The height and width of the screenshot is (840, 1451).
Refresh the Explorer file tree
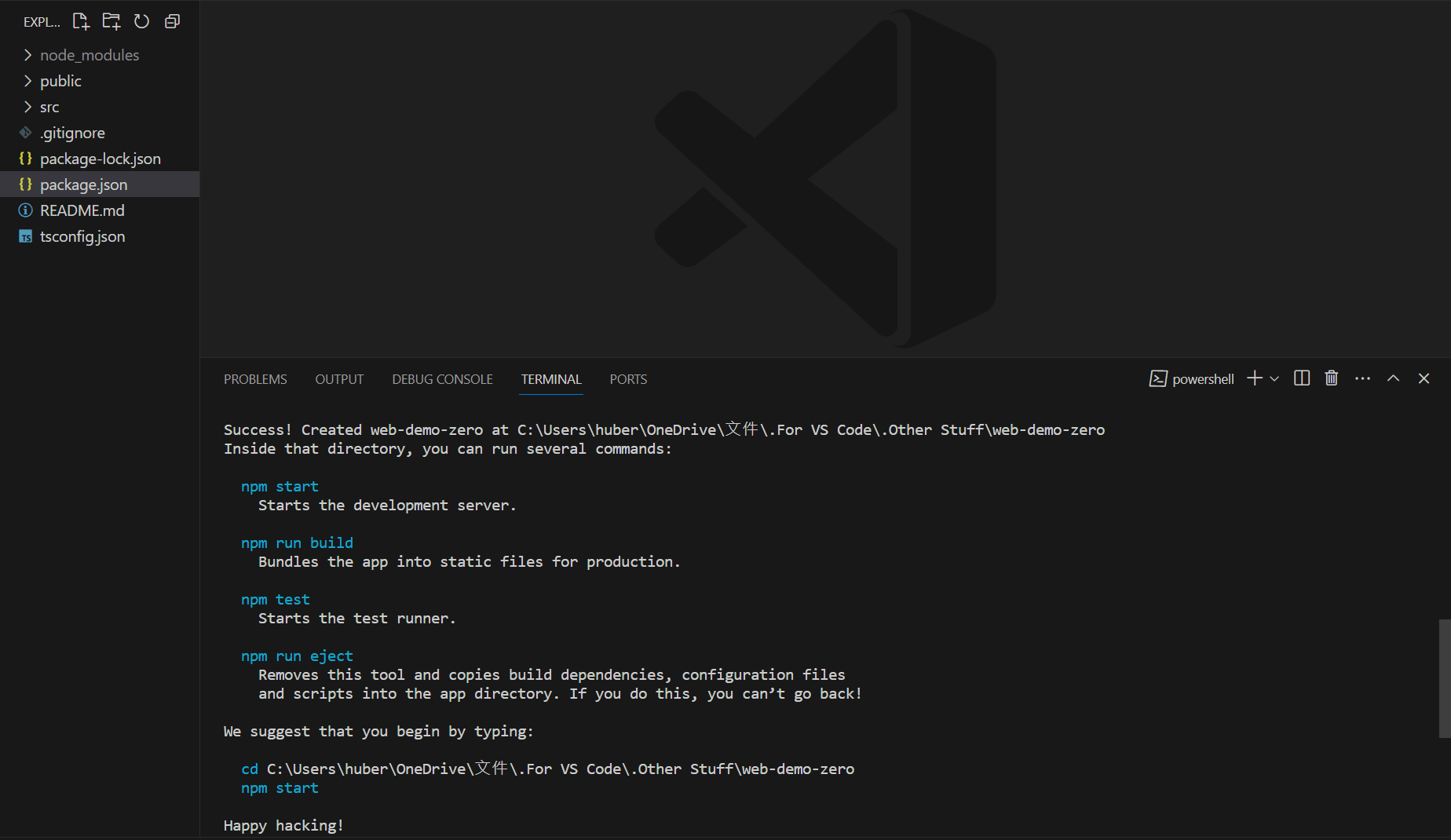tap(141, 21)
